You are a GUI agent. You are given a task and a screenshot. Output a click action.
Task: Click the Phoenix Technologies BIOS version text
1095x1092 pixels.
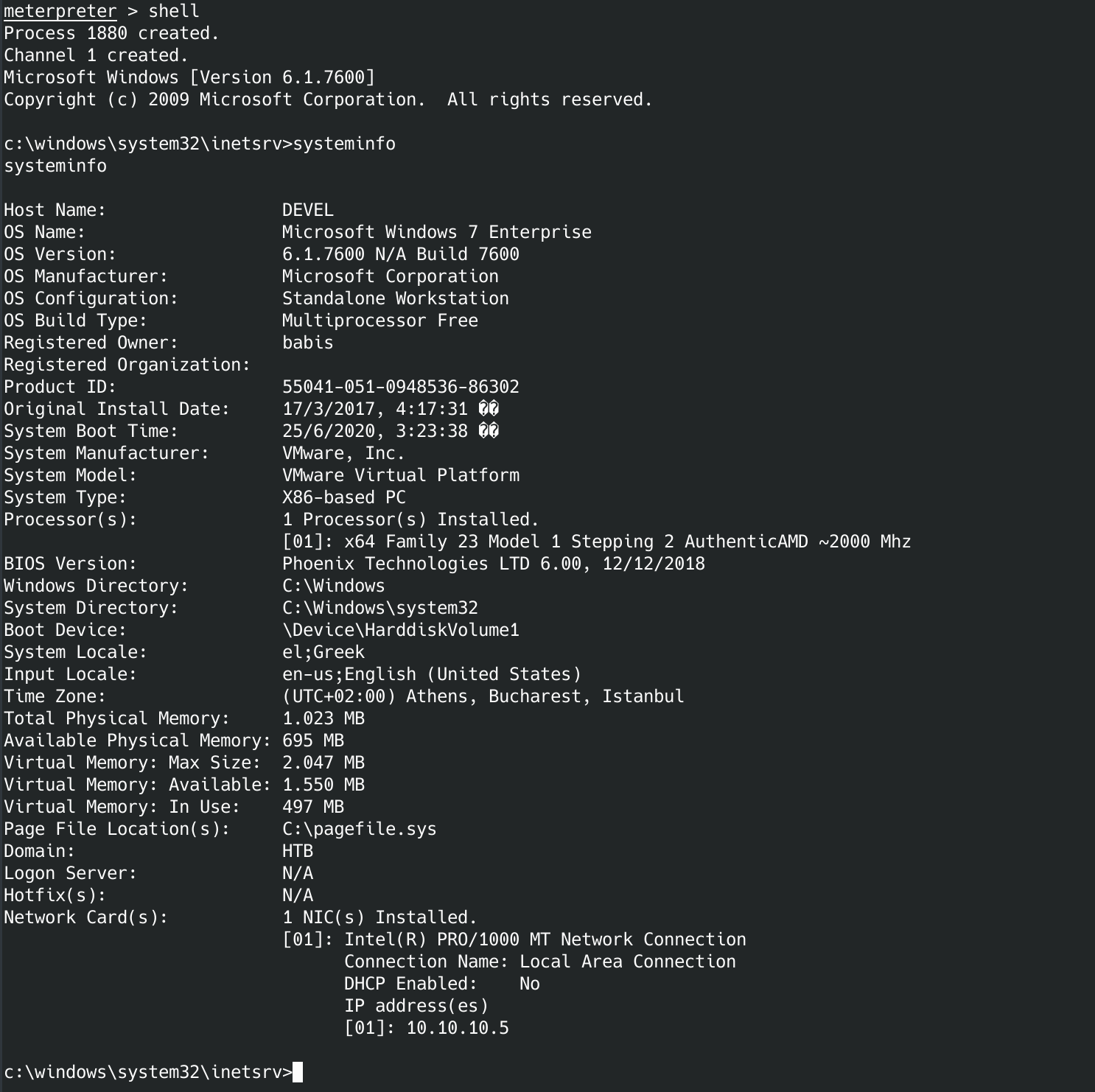click(493, 564)
